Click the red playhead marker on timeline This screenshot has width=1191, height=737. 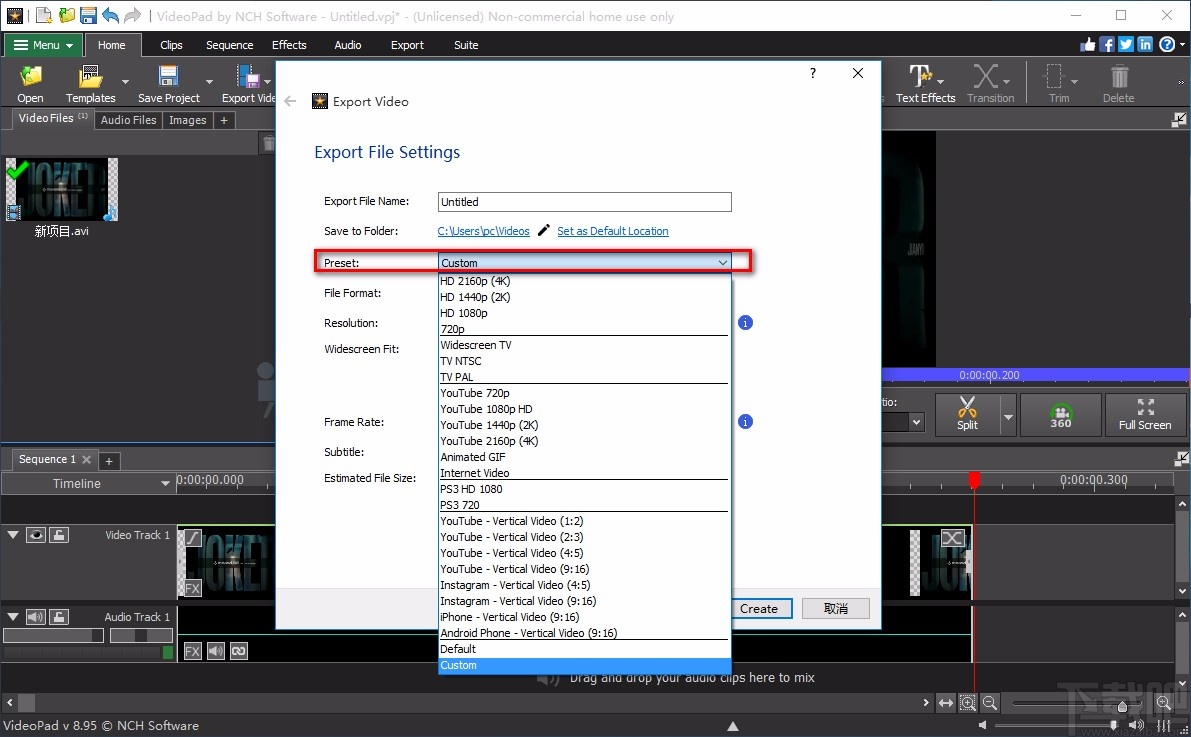974,479
